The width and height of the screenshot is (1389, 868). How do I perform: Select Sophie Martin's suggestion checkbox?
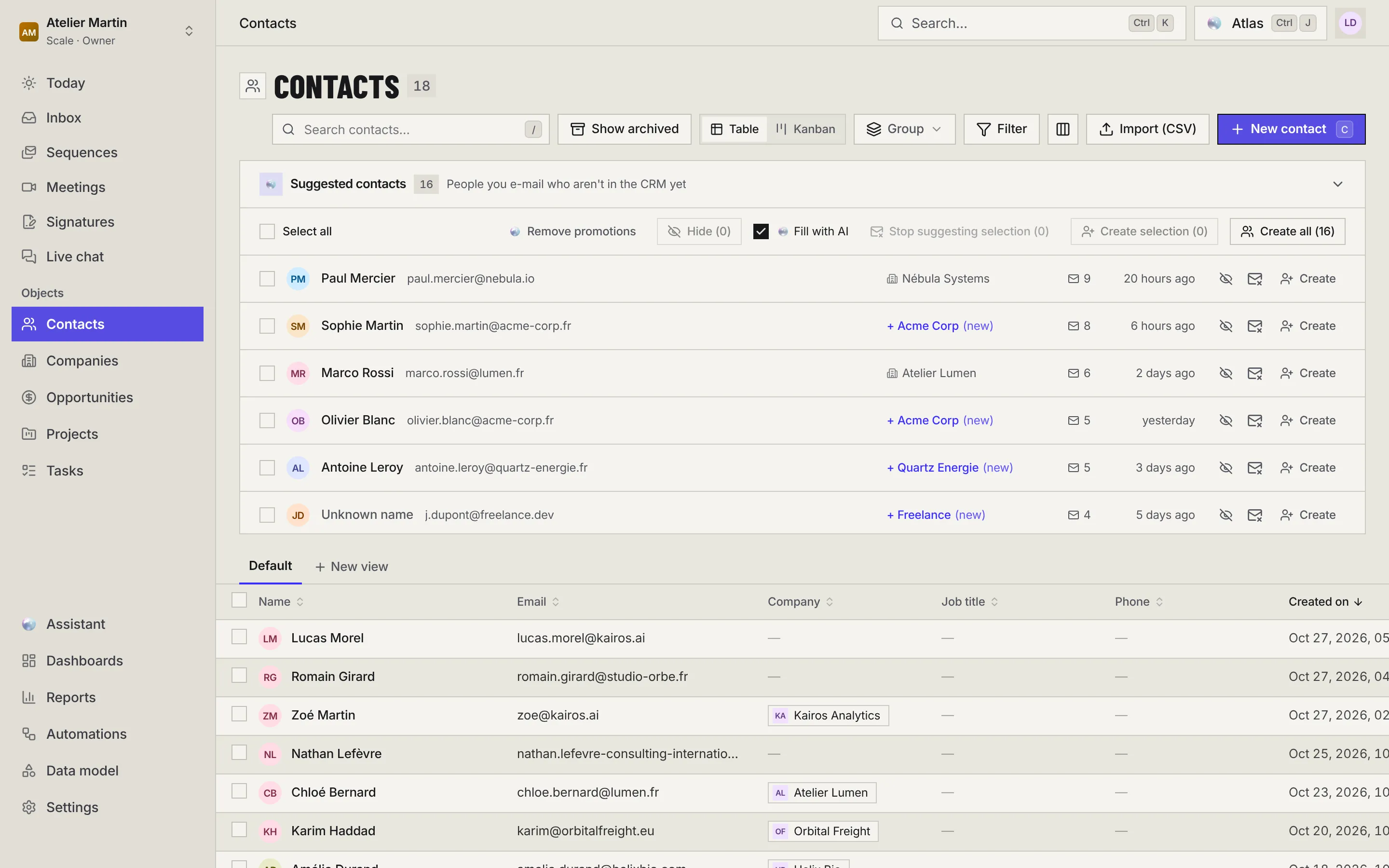(267, 326)
